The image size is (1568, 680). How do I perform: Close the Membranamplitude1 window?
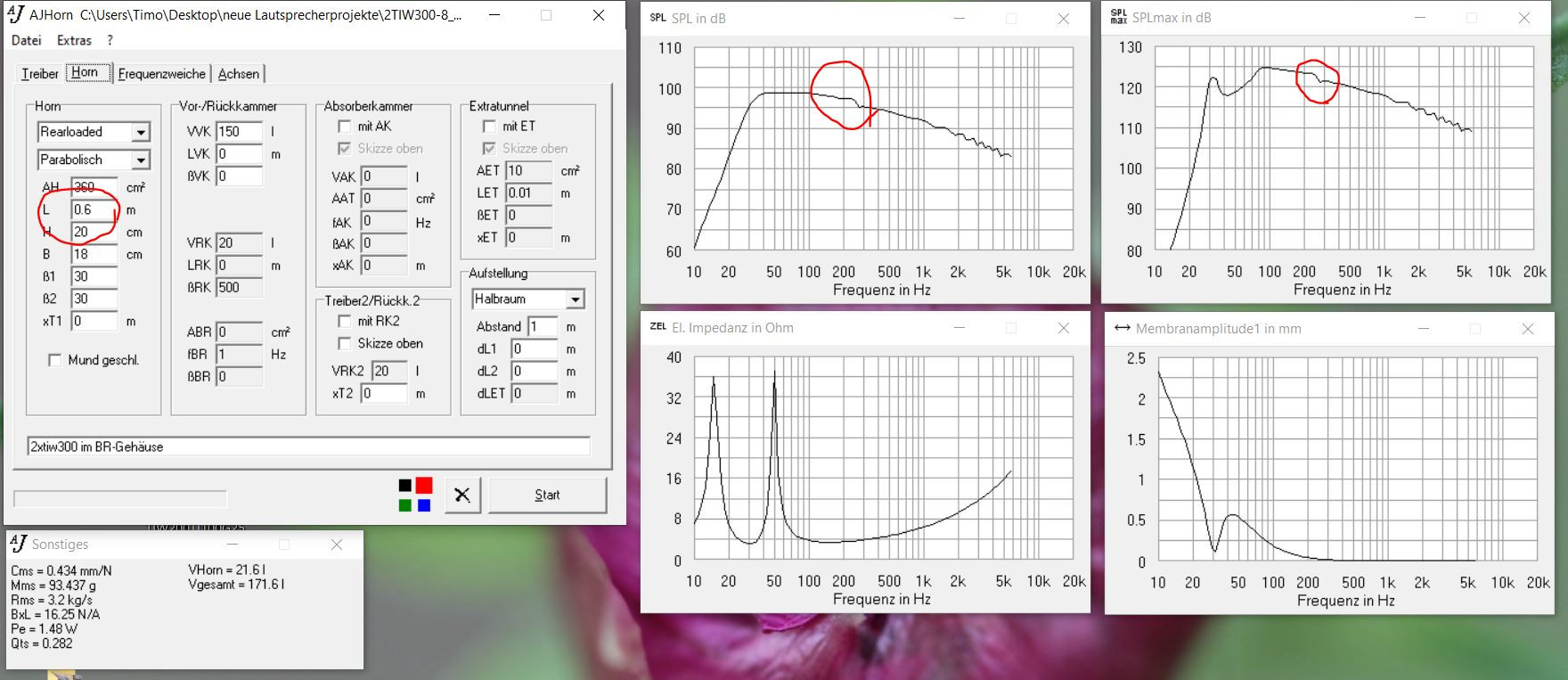pyautogui.click(x=1528, y=329)
